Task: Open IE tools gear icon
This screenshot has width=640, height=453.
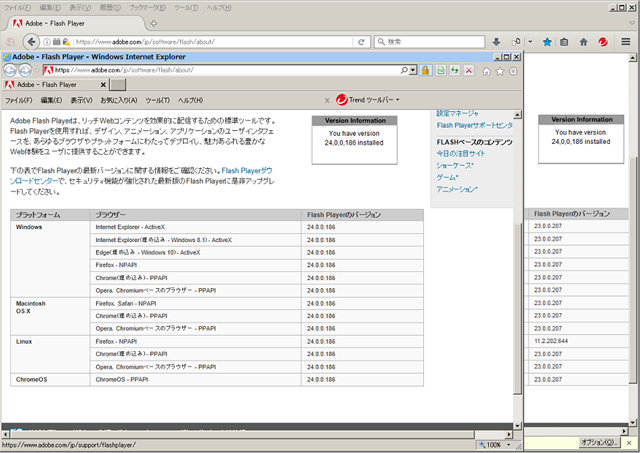Action: (x=513, y=71)
